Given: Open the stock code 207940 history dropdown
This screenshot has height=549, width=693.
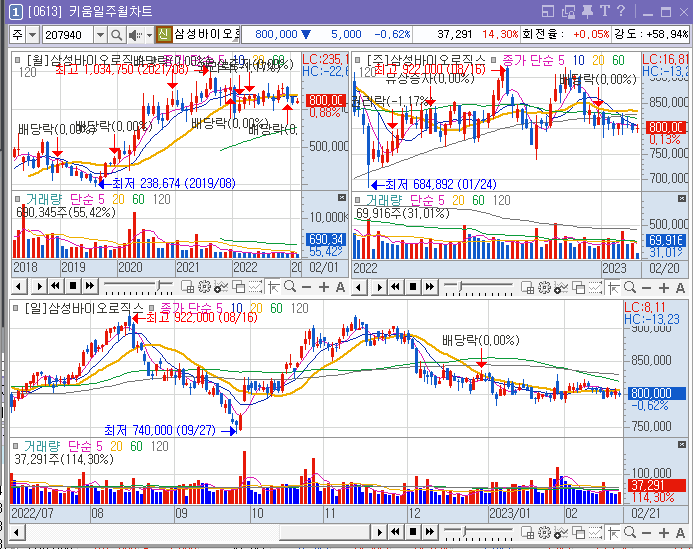Looking at the screenshot, I should [x=100, y=34].
